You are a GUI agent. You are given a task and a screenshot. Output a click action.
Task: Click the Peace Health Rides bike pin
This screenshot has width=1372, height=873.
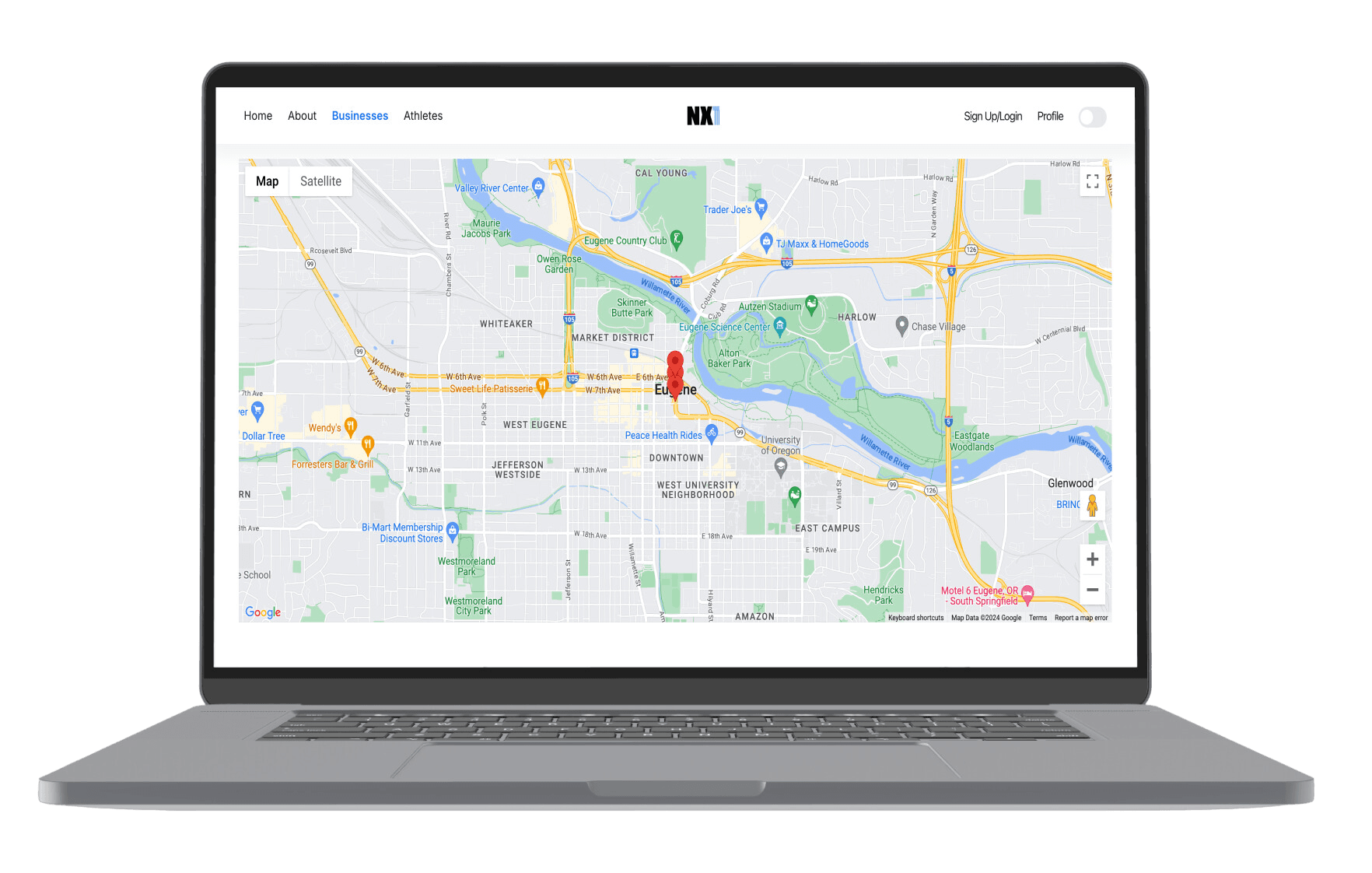click(x=711, y=433)
